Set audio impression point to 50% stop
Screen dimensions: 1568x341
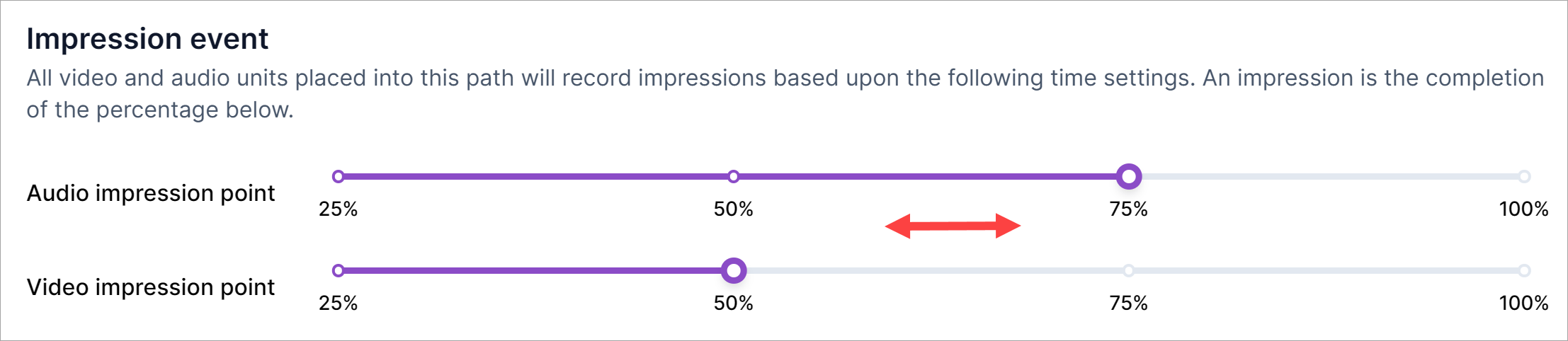(x=734, y=176)
